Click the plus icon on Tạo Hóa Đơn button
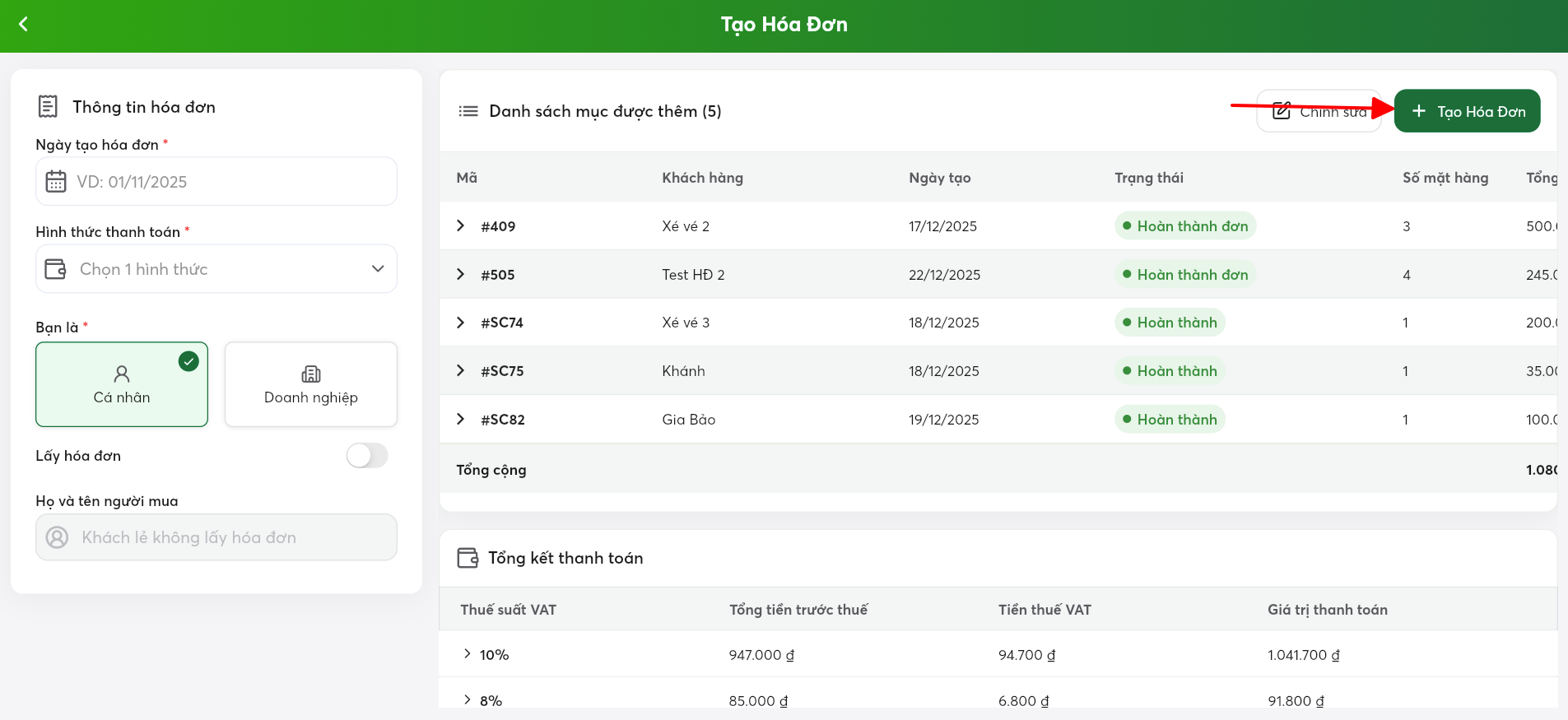Screen dimensions: 1568x720 [x=1419, y=111]
